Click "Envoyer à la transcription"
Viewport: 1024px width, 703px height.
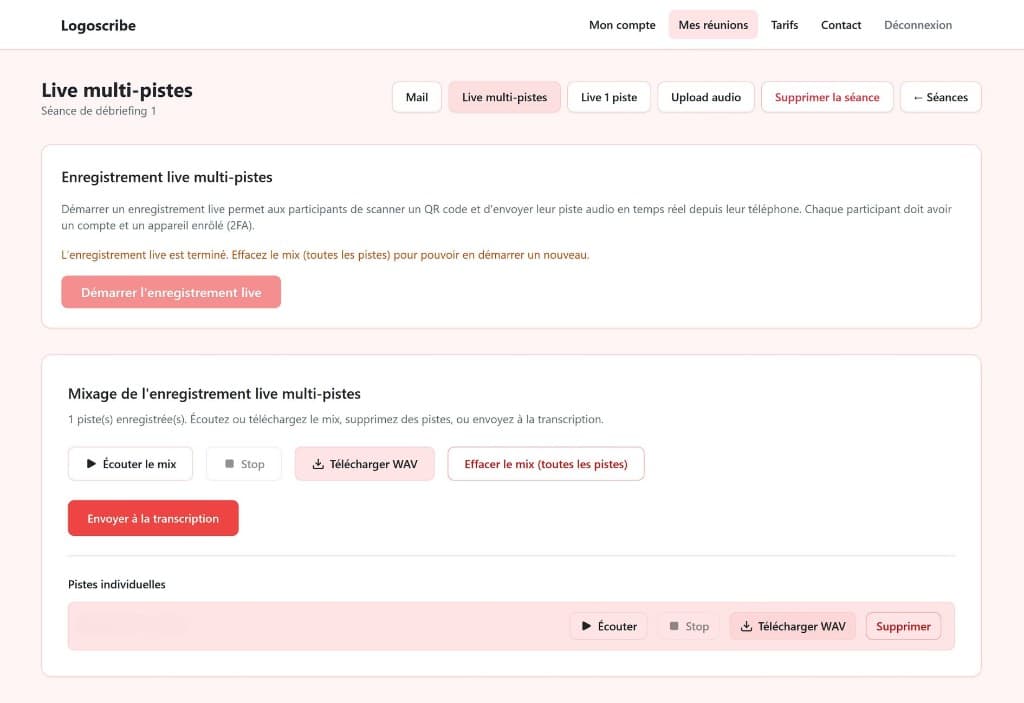[x=153, y=518]
